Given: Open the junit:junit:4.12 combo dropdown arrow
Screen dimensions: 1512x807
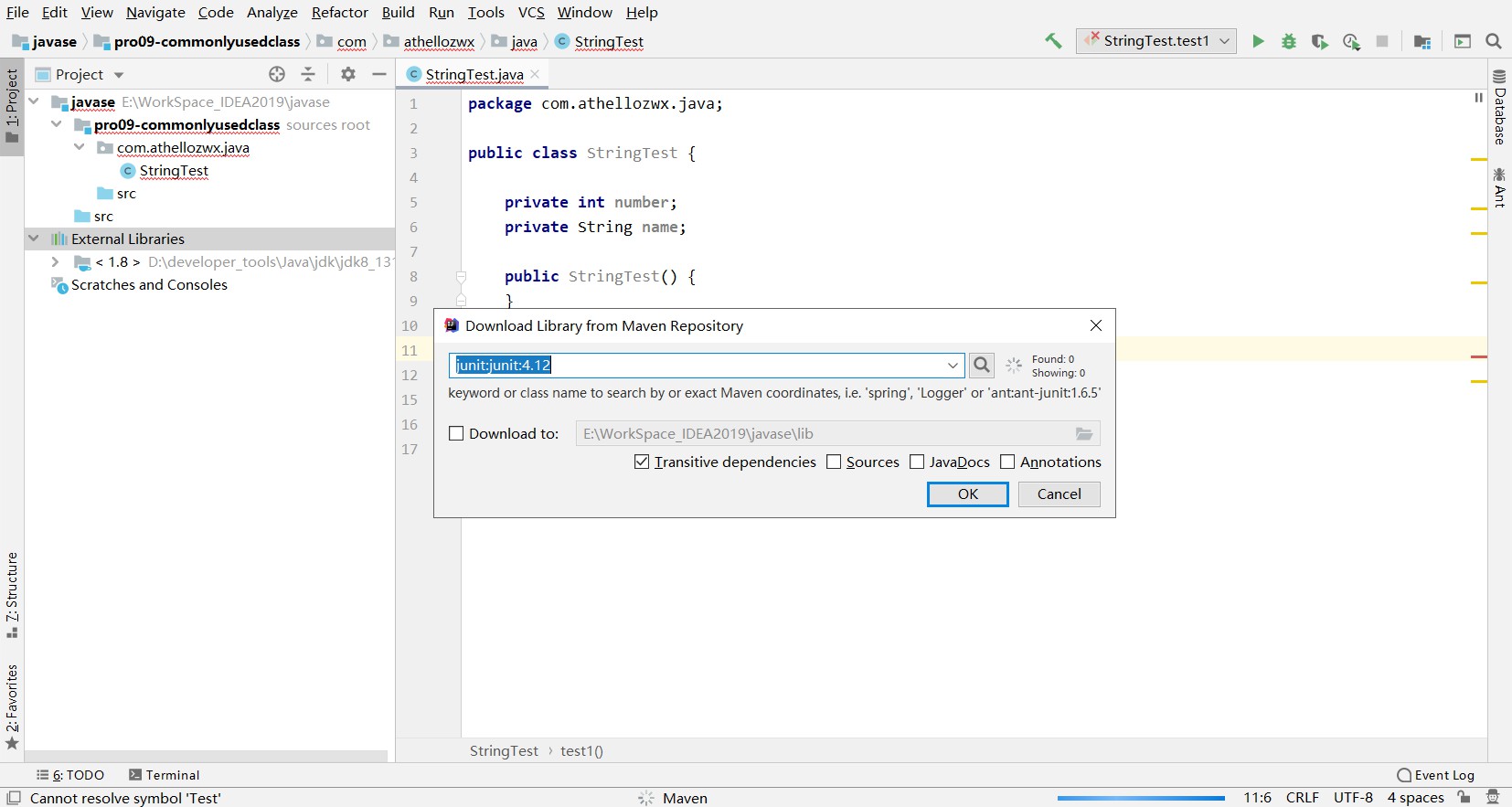Looking at the screenshot, I should pyautogui.click(x=953, y=366).
